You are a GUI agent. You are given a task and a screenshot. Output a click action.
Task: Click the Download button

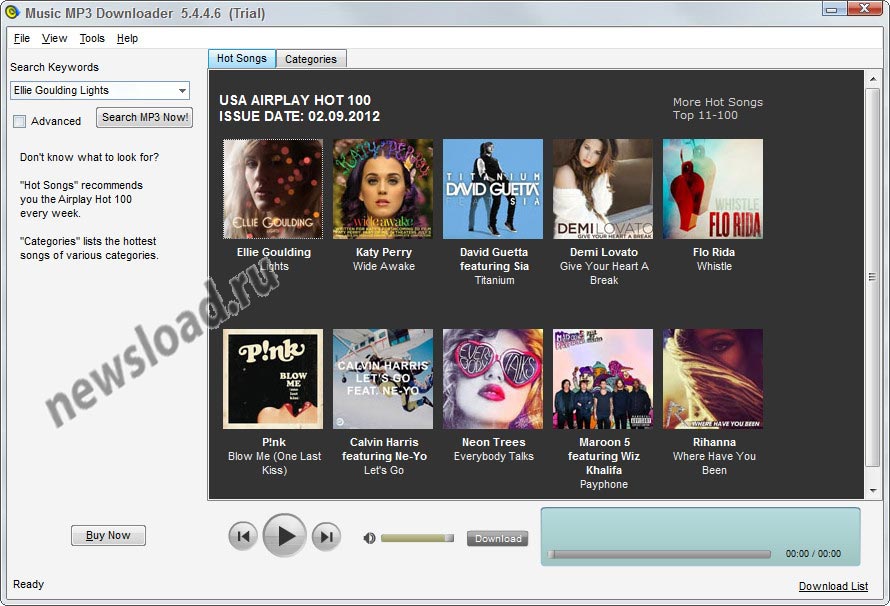pyautogui.click(x=498, y=538)
